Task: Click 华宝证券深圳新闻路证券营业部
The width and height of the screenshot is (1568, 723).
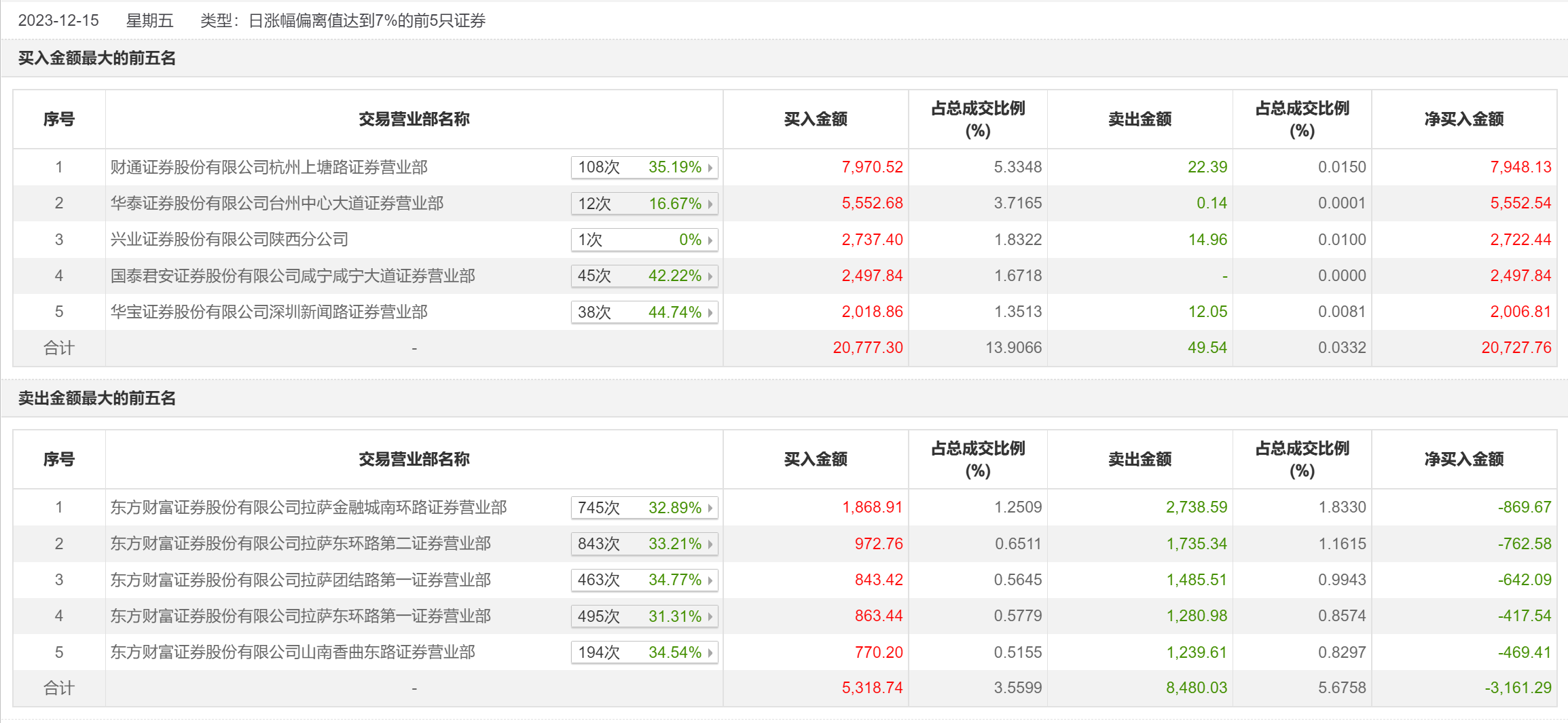Action: tap(269, 312)
